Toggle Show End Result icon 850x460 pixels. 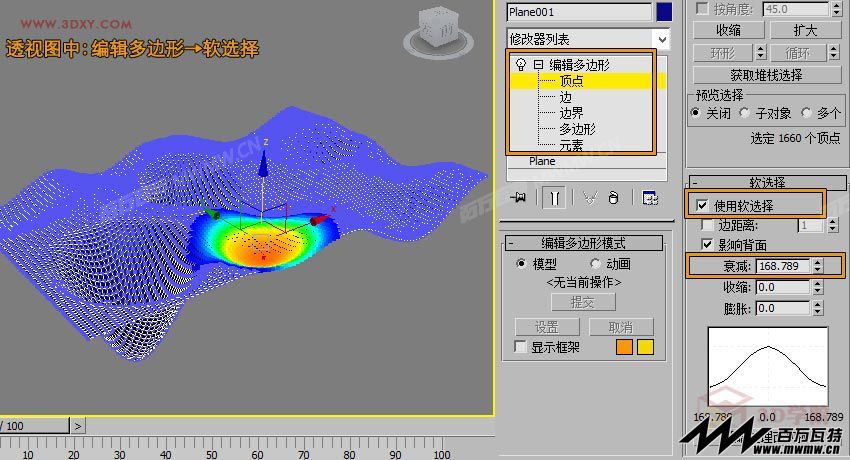tap(554, 198)
